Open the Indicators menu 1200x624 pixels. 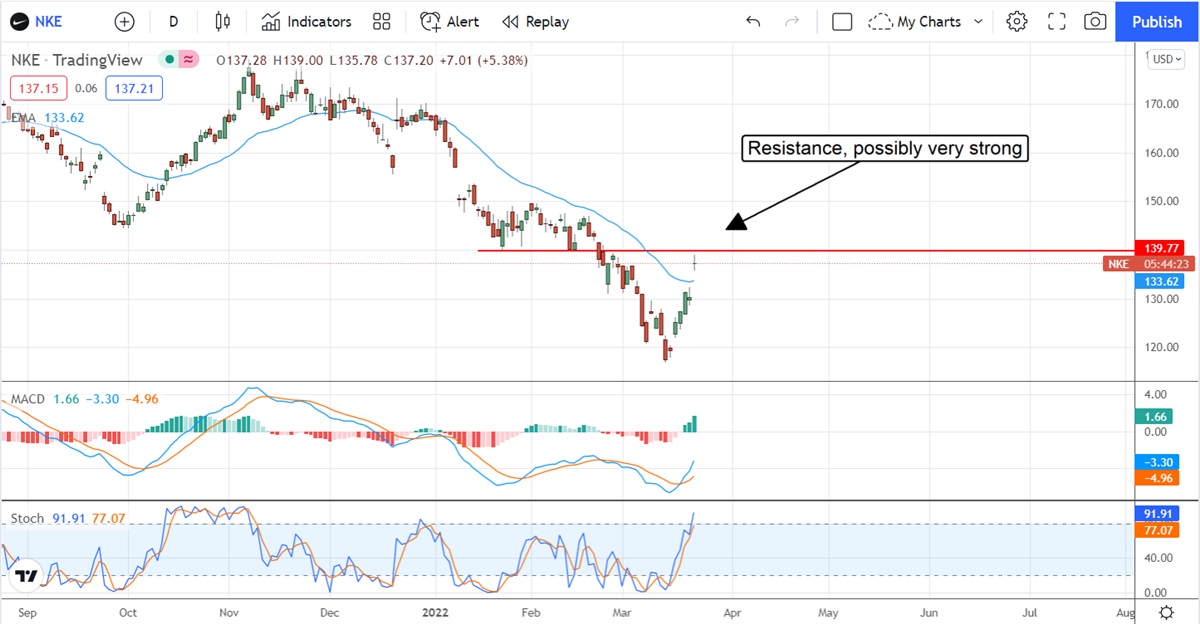pyautogui.click(x=306, y=21)
